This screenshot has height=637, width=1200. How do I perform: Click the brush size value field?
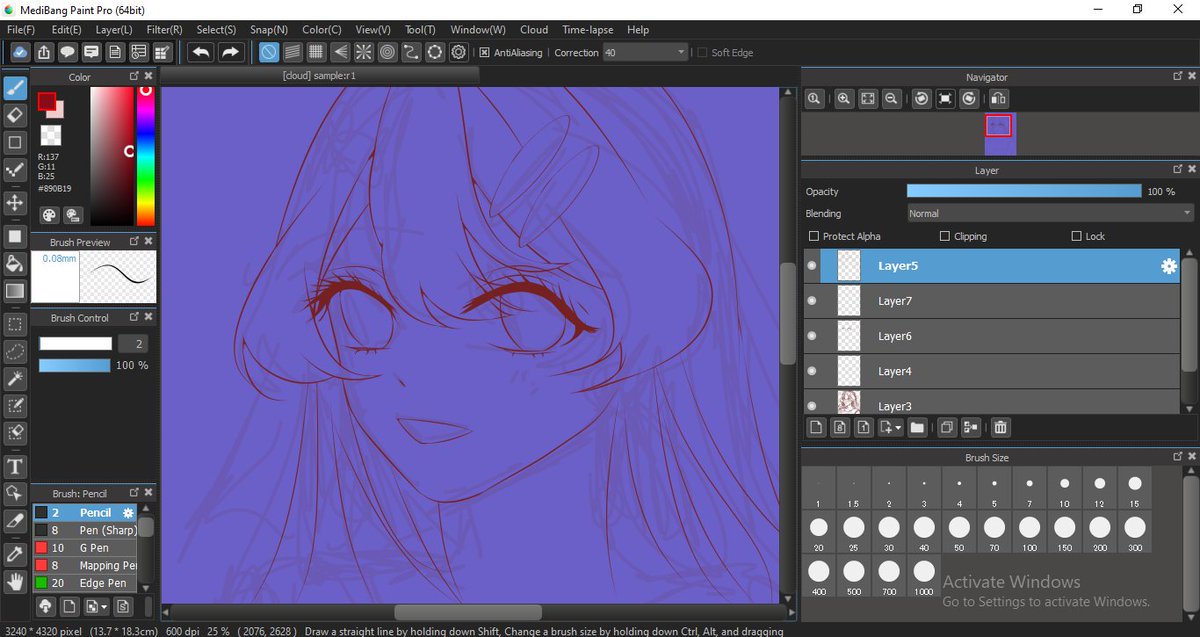133,343
